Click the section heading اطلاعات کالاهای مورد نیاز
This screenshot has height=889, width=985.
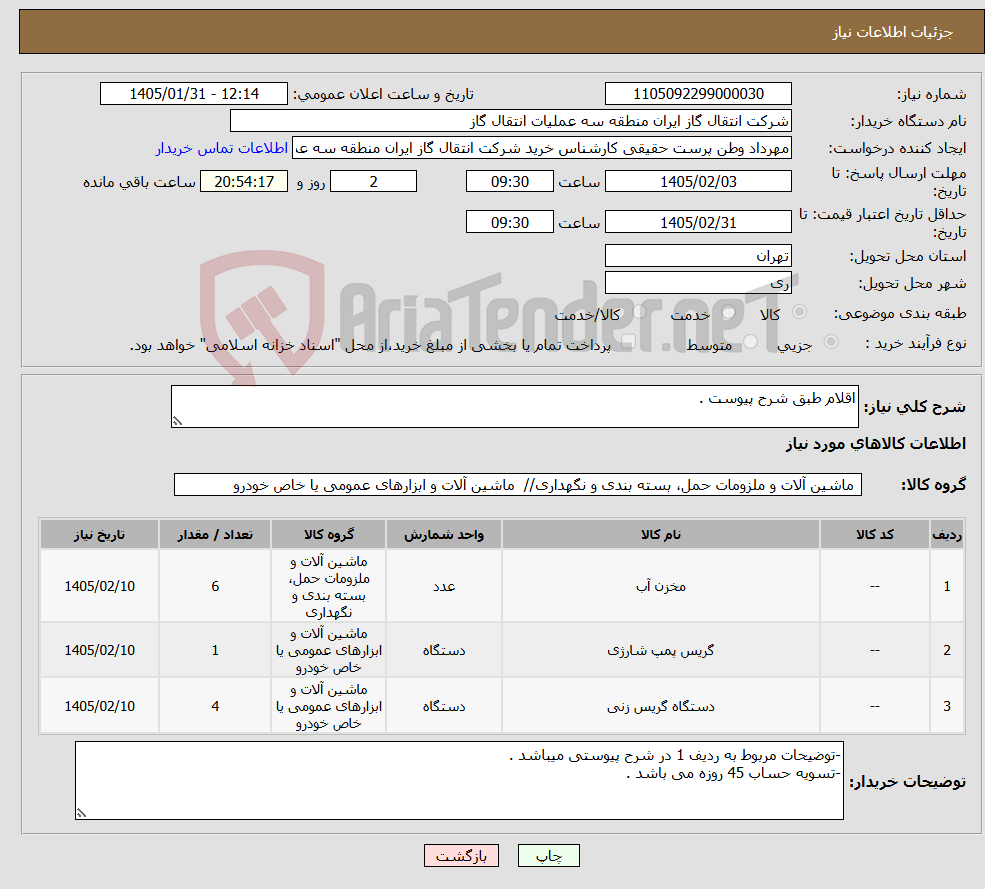click(876, 444)
